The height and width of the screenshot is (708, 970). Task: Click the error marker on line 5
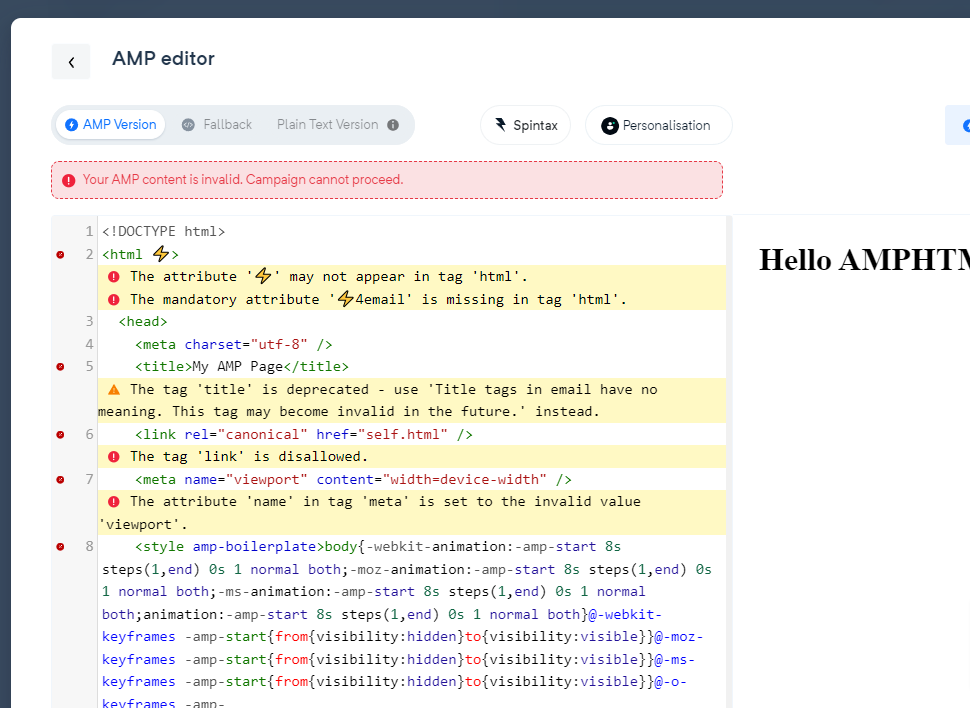pyautogui.click(x=60, y=366)
